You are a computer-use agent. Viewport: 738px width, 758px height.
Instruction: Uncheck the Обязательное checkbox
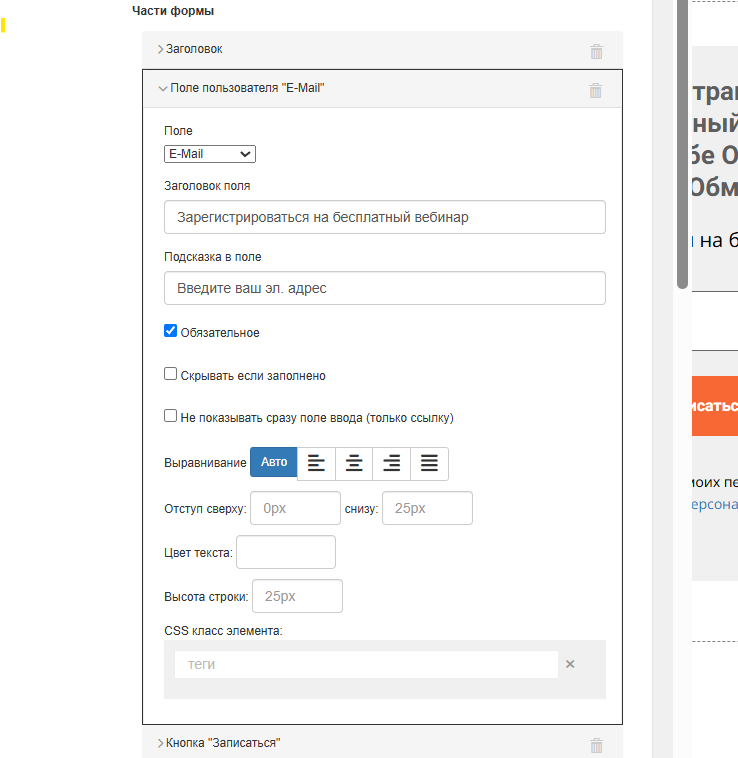(171, 331)
